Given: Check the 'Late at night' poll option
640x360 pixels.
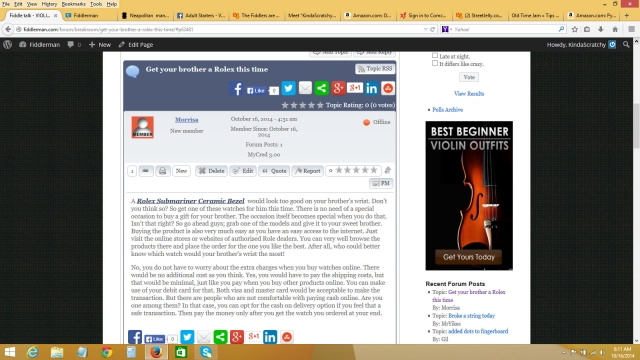Looking at the screenshot, I should coord(435,56).
